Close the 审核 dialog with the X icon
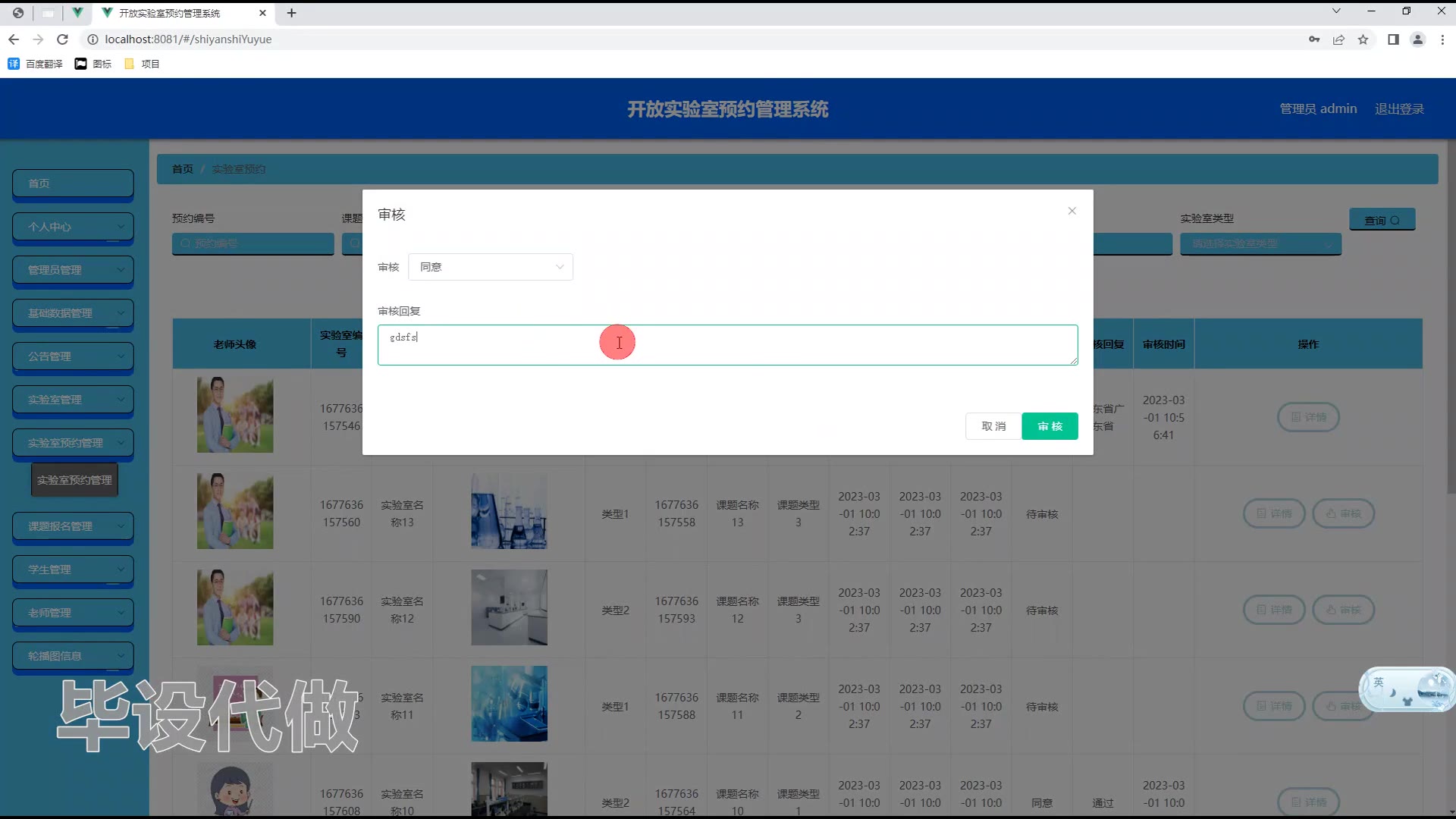 tap(1072, 211)
